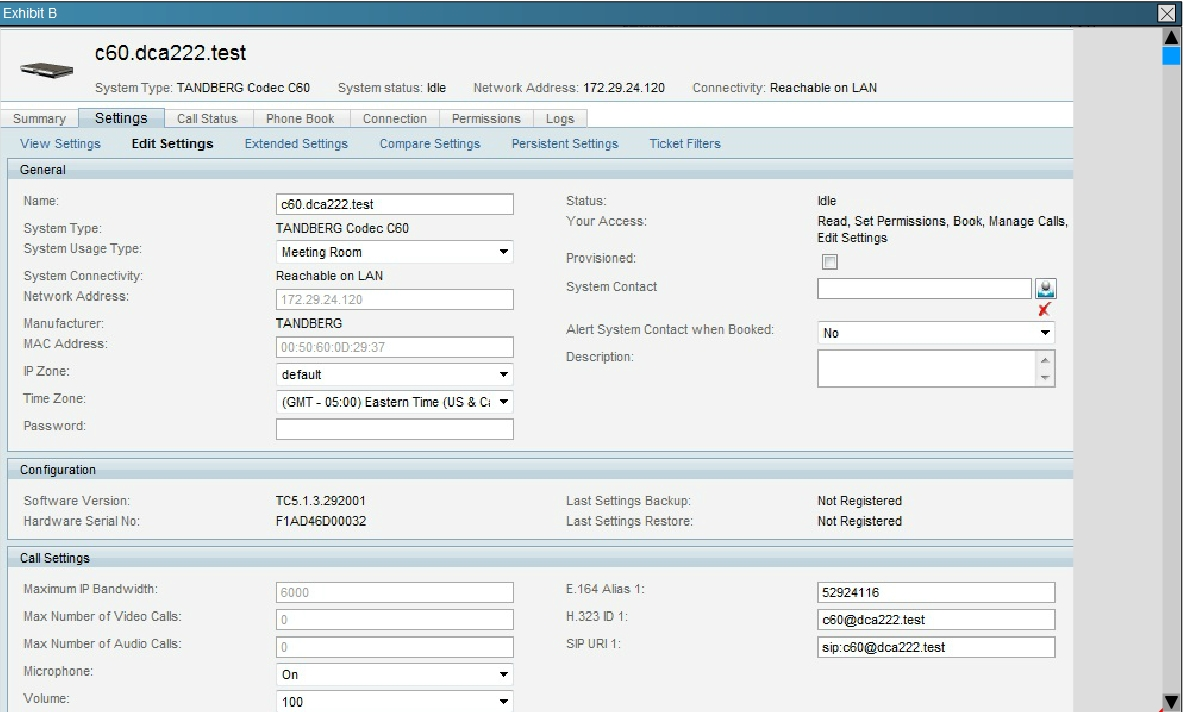Open the Time Zone dropdown
The image size is (1183, 712).
click(x=394, y=402)
